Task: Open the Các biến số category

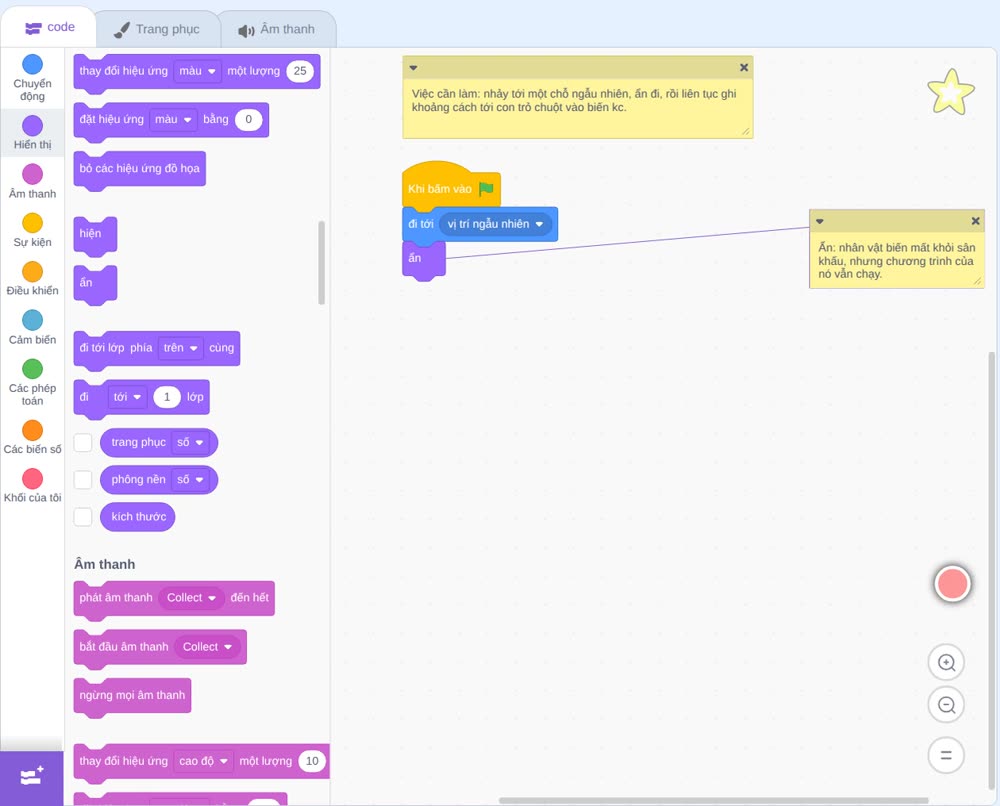Action: pos(33,437)
